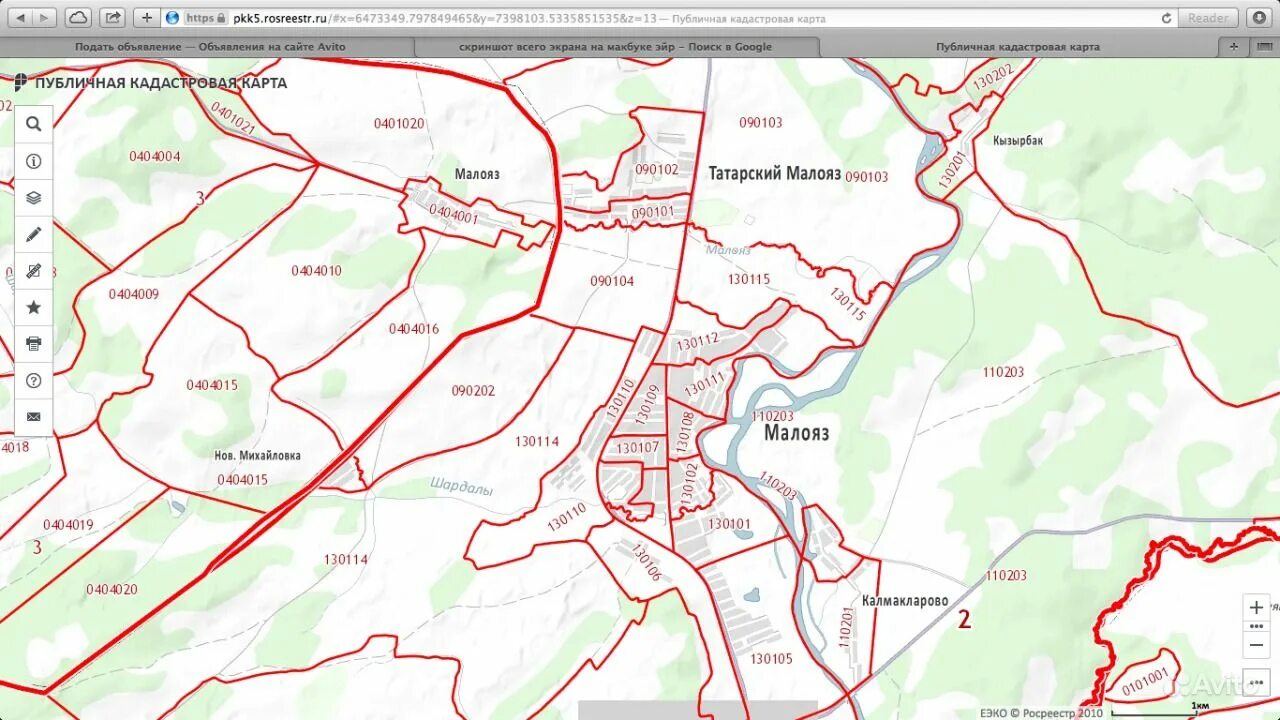Go forward with Safari forward arrow

tap(45, 18)
